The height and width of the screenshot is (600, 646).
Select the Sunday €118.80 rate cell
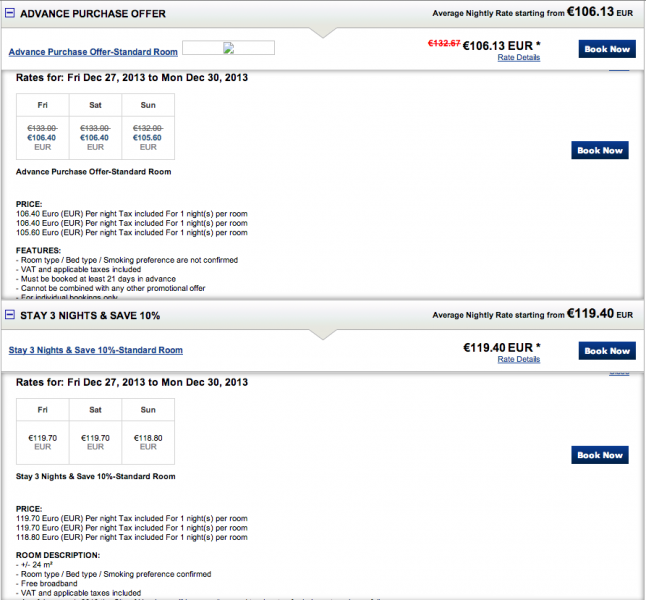[148, 437]
